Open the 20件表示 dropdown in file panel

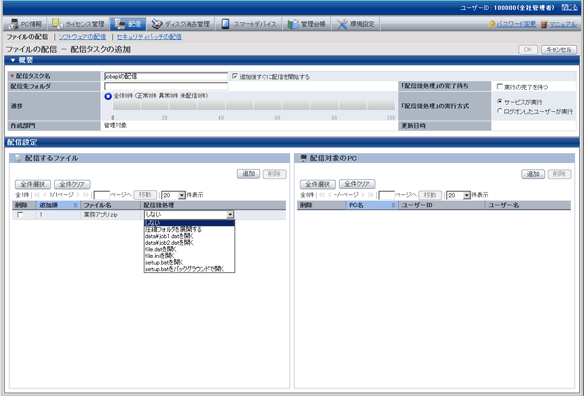[x=174, y=195]
